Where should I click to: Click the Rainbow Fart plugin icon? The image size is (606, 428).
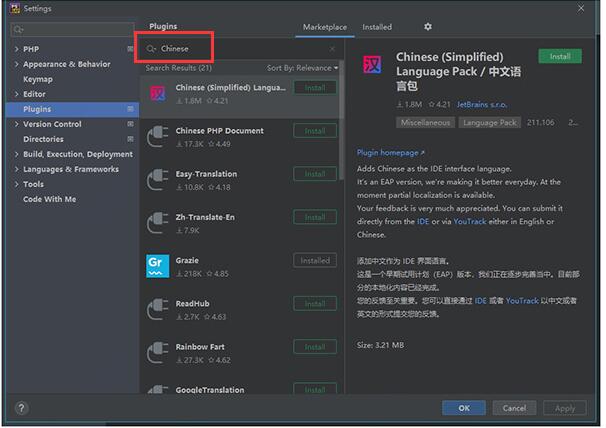pyautogui.click(x=158, y=352)
